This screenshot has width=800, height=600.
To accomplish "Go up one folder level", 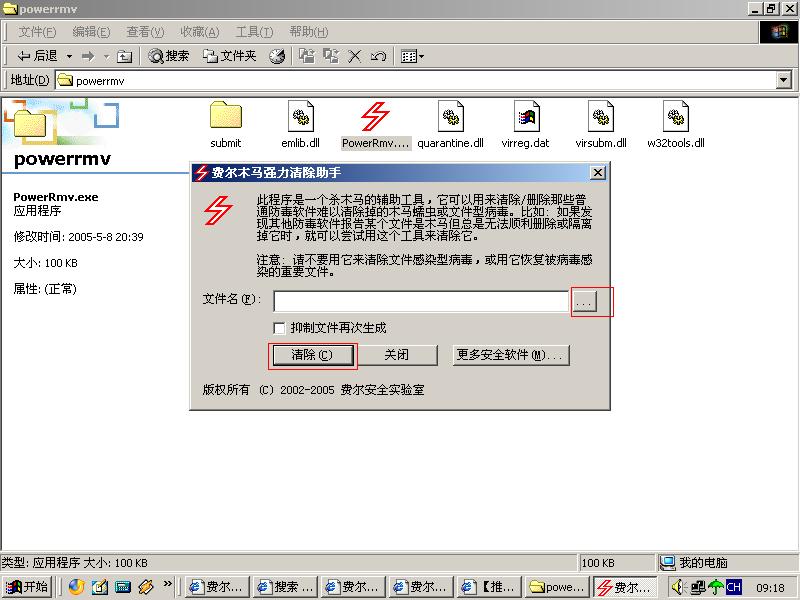I will point(124,56).
